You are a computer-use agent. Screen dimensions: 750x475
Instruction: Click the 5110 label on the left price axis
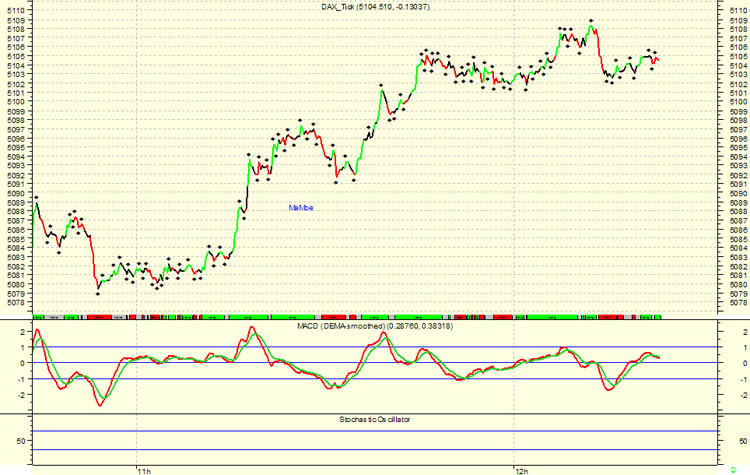(x=16, y=10)
